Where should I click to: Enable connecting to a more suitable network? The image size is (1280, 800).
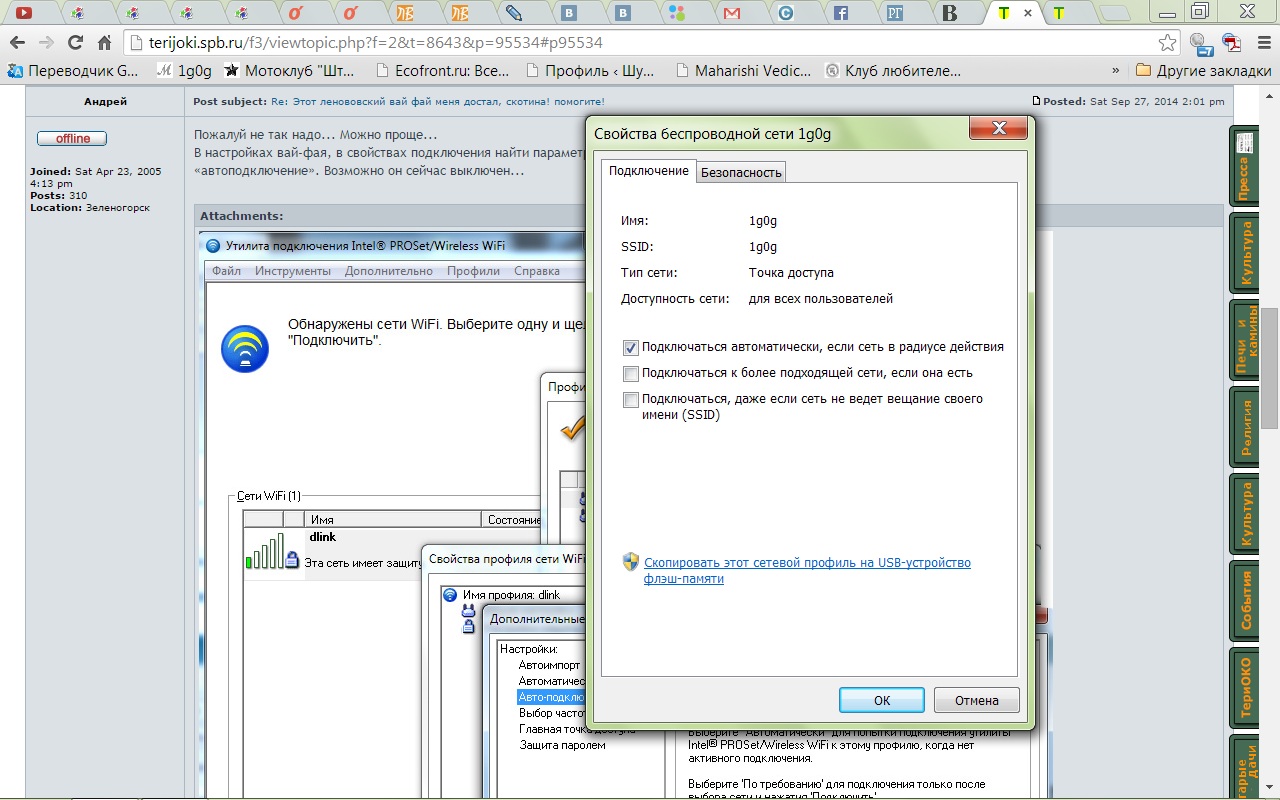631,374
